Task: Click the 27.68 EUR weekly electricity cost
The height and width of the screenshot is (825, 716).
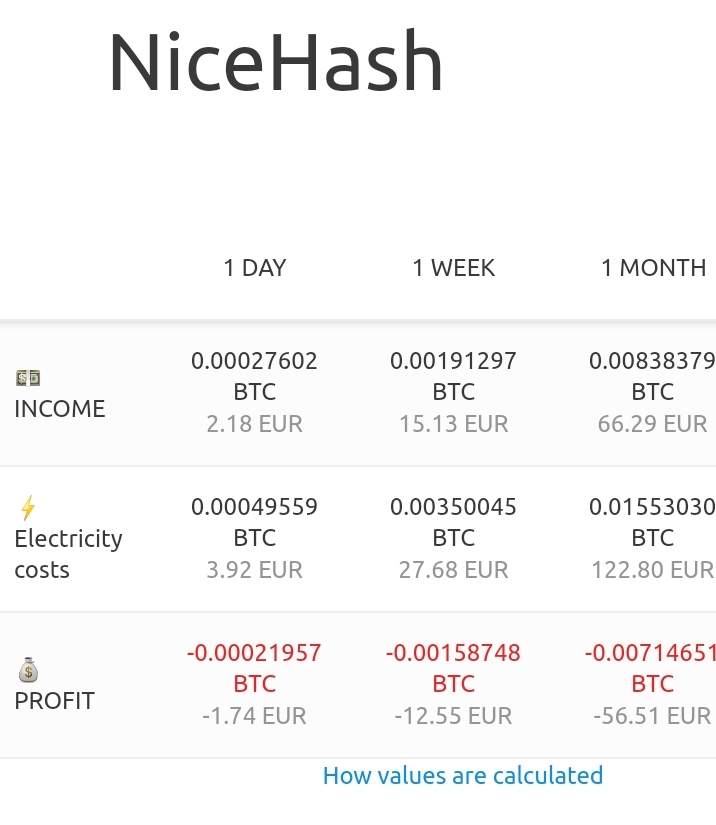Action: pyautogui.click(x=453, y=570)
